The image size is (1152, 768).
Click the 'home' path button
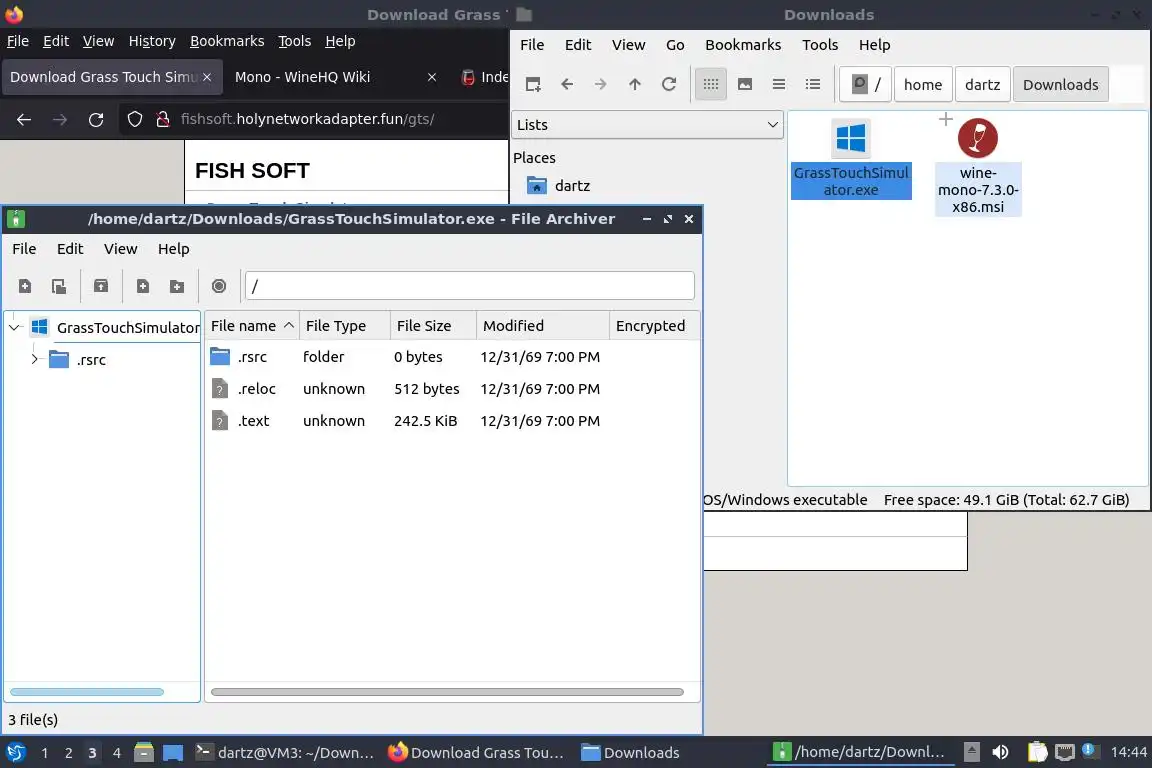(x=923, y=85)
